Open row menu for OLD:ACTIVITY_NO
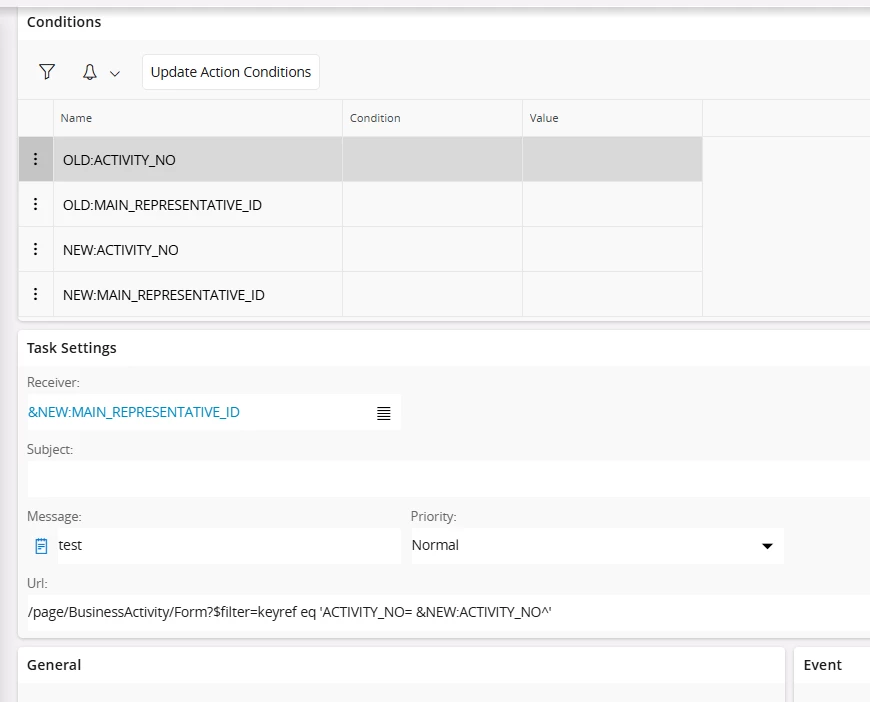The image size is (870, 702). [x=36, y=159]
